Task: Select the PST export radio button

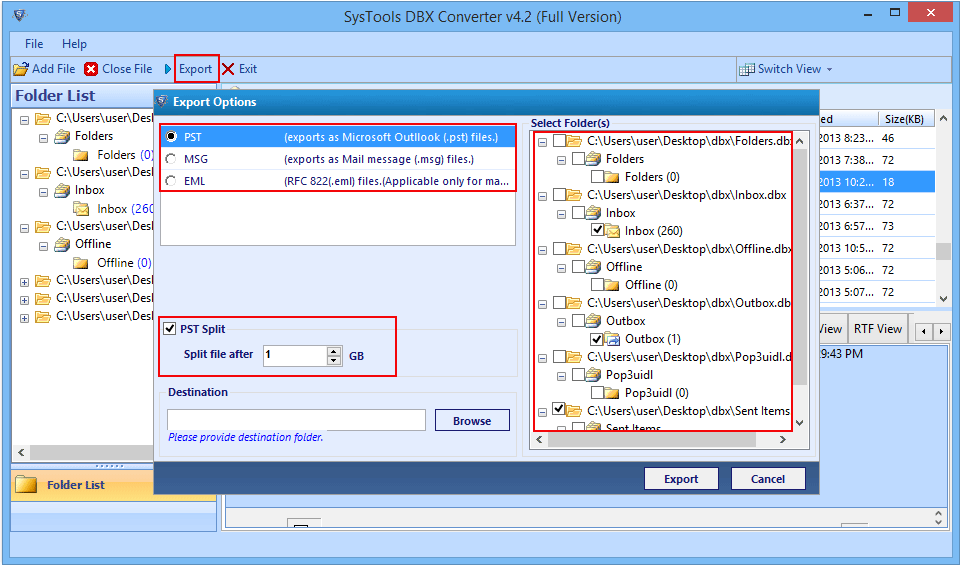Action: coord(171,137)
